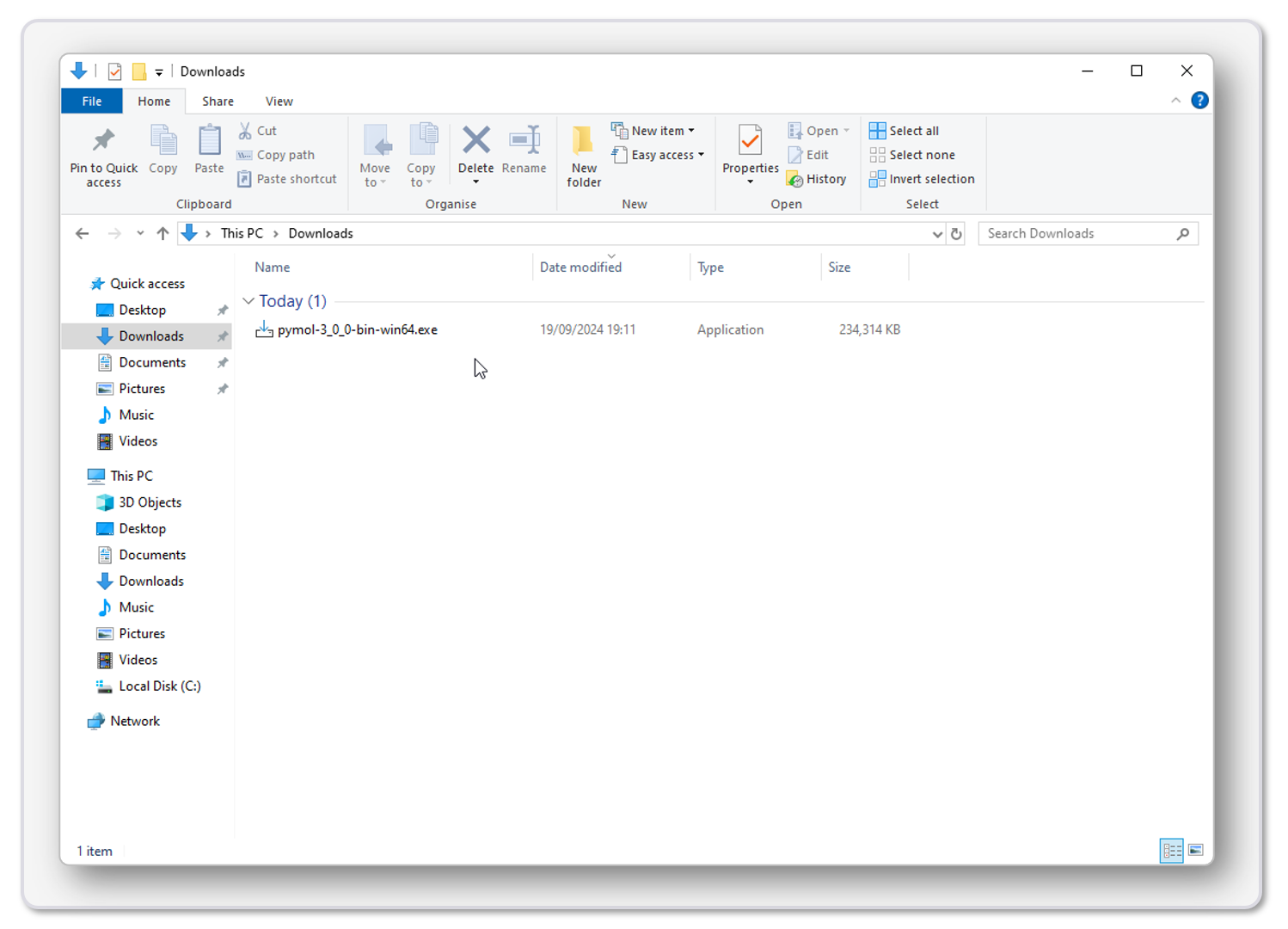This screenshot has height=929, width=1288.
Task: Click This PC in address breadcrumb
Action: pos(242,233)
